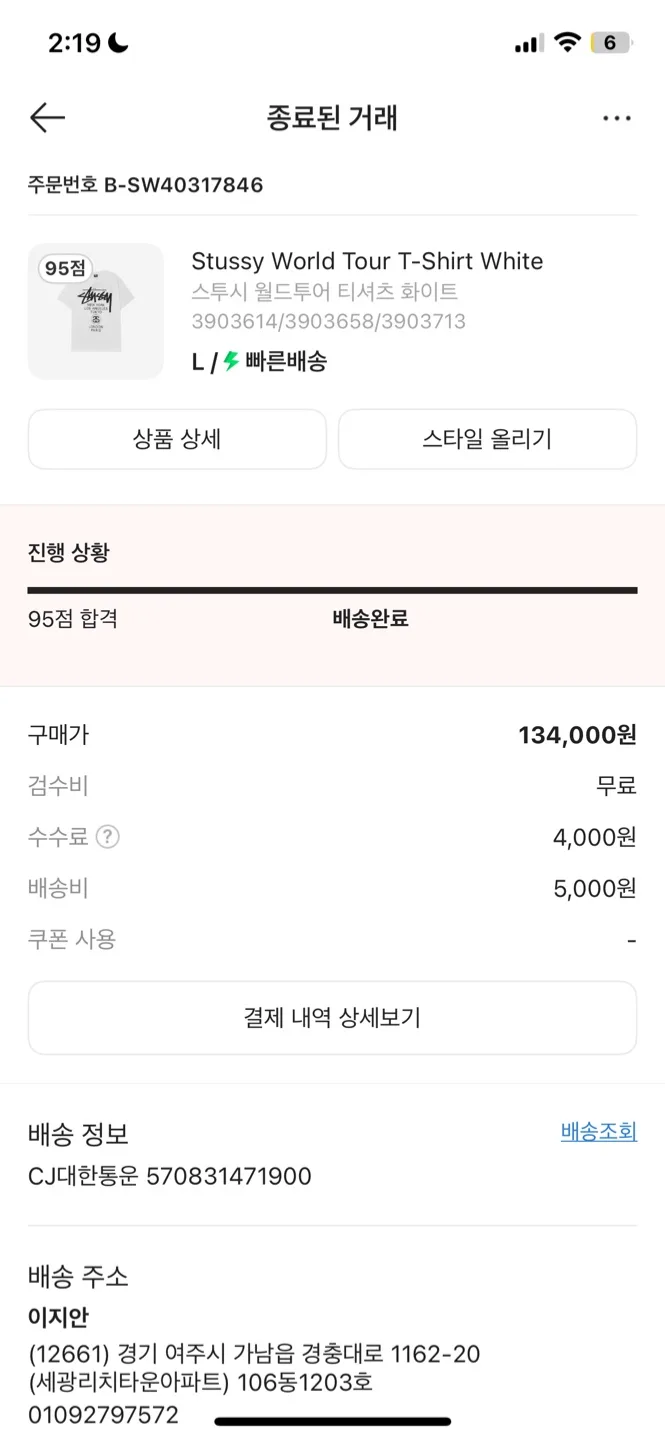
Task: Tap the 배송완료 progress bar status
Action: [370, 619]
